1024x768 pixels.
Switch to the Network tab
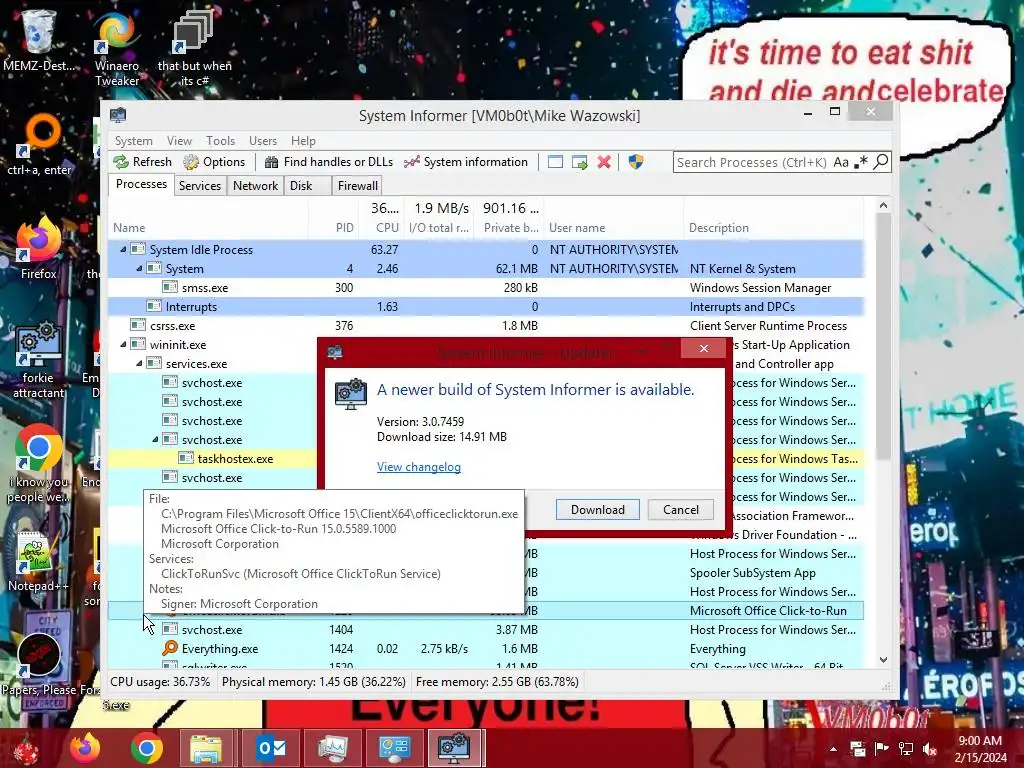[x=255, y=185]
